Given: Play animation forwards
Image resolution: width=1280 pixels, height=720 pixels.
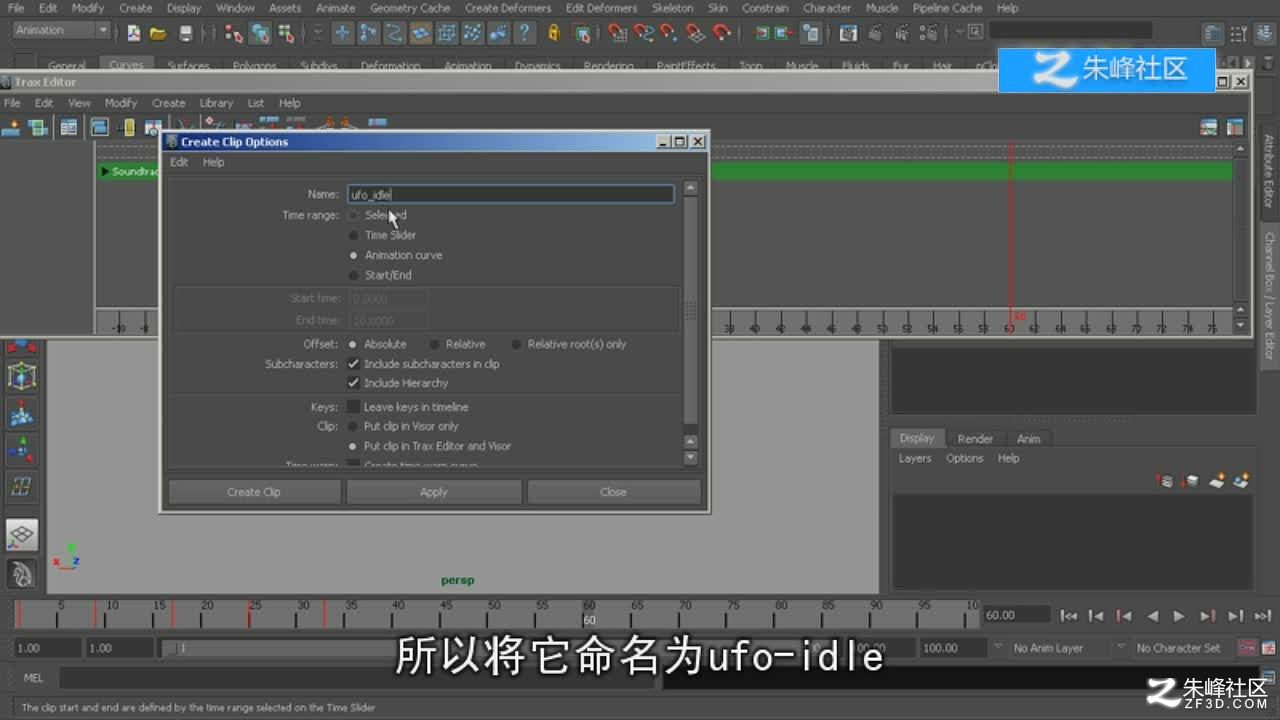Looking at the screenshot, I should pos(1179,616).
